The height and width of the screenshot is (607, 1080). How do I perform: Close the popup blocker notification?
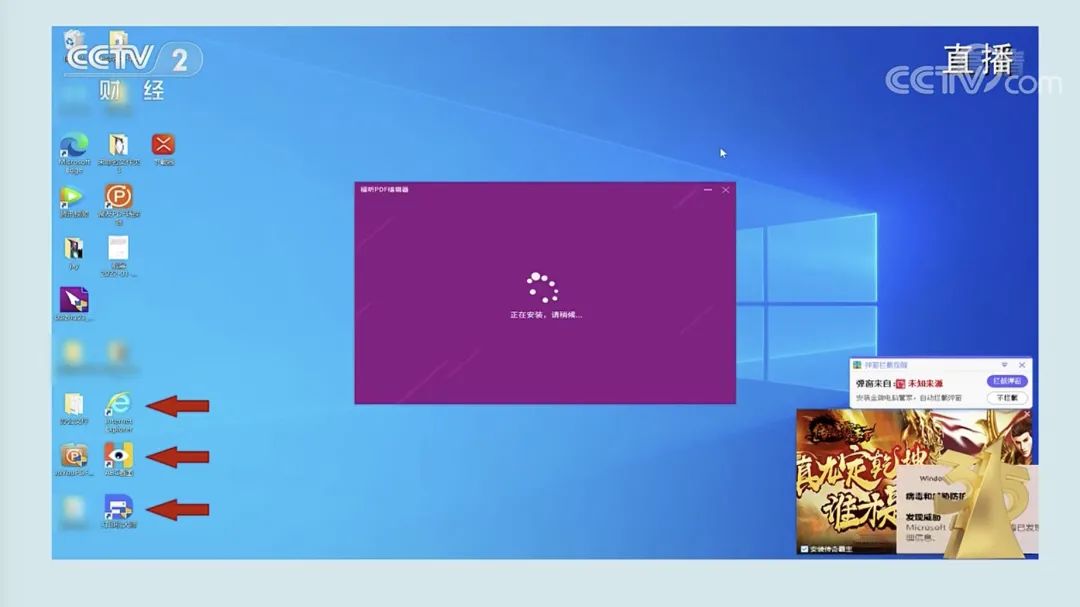pyautogui.click(x=1021, y=366)
